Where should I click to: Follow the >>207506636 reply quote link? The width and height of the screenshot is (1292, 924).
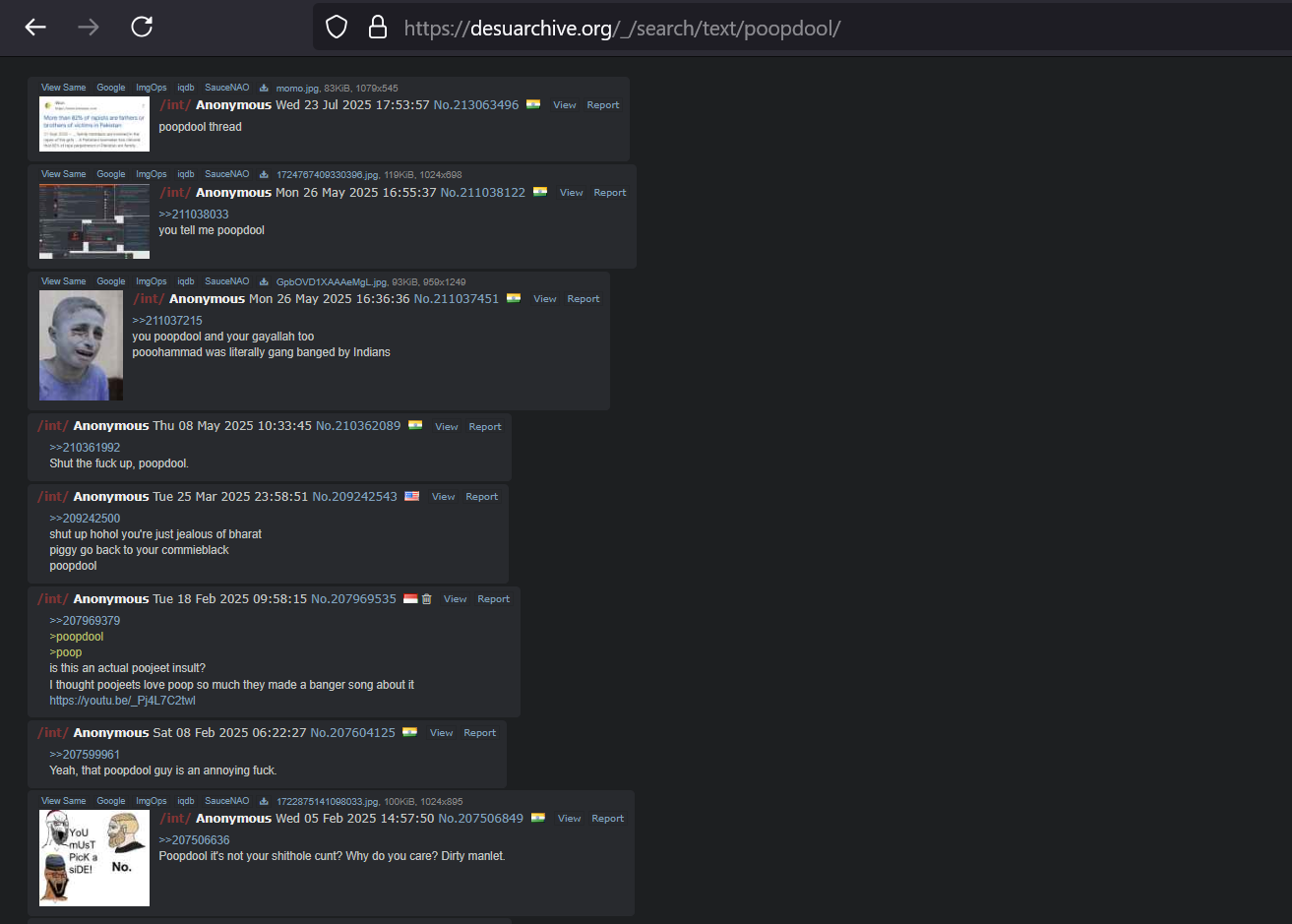point(194,840)
